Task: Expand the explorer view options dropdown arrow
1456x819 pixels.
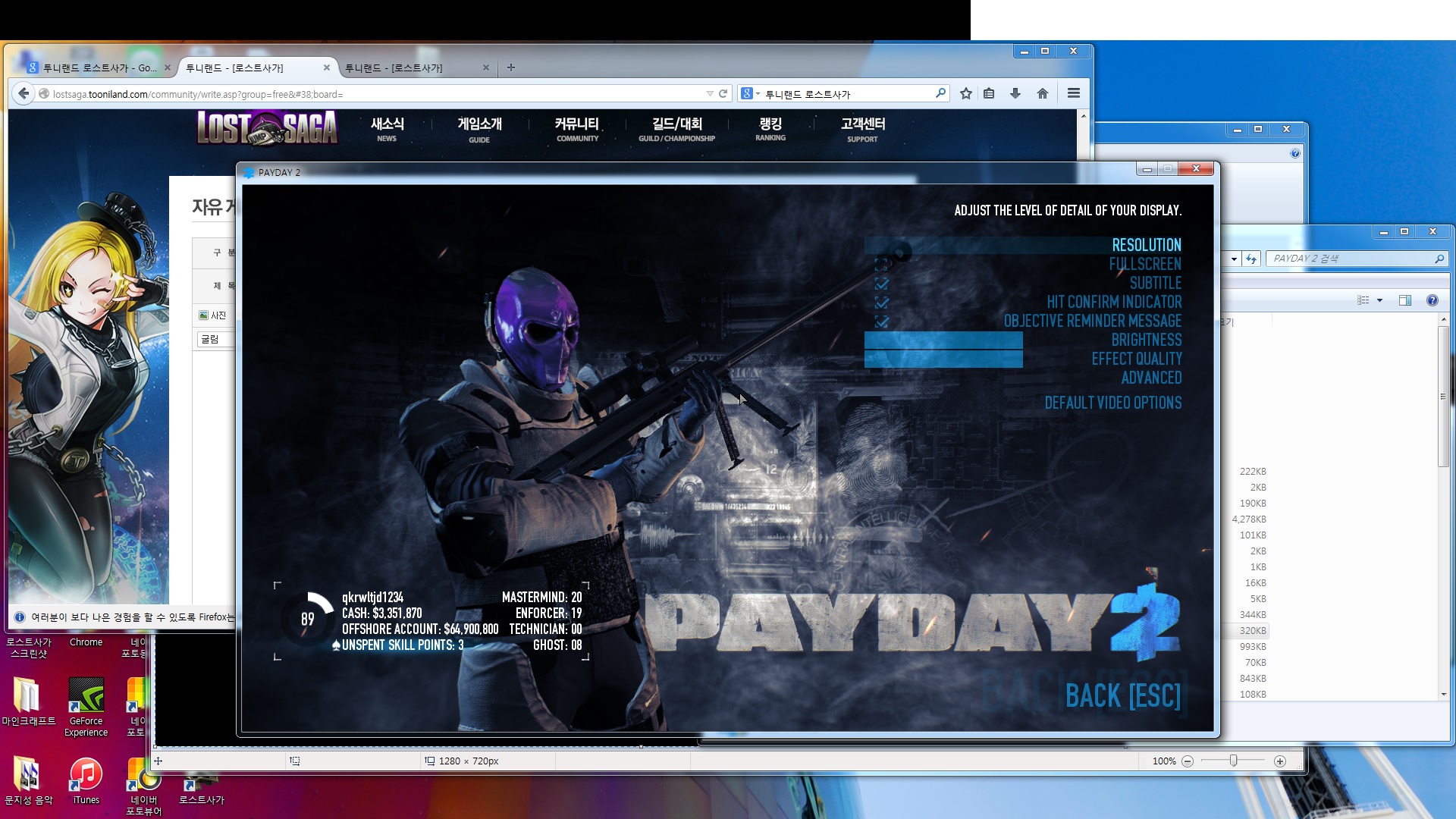Action: click(1379, 300)
